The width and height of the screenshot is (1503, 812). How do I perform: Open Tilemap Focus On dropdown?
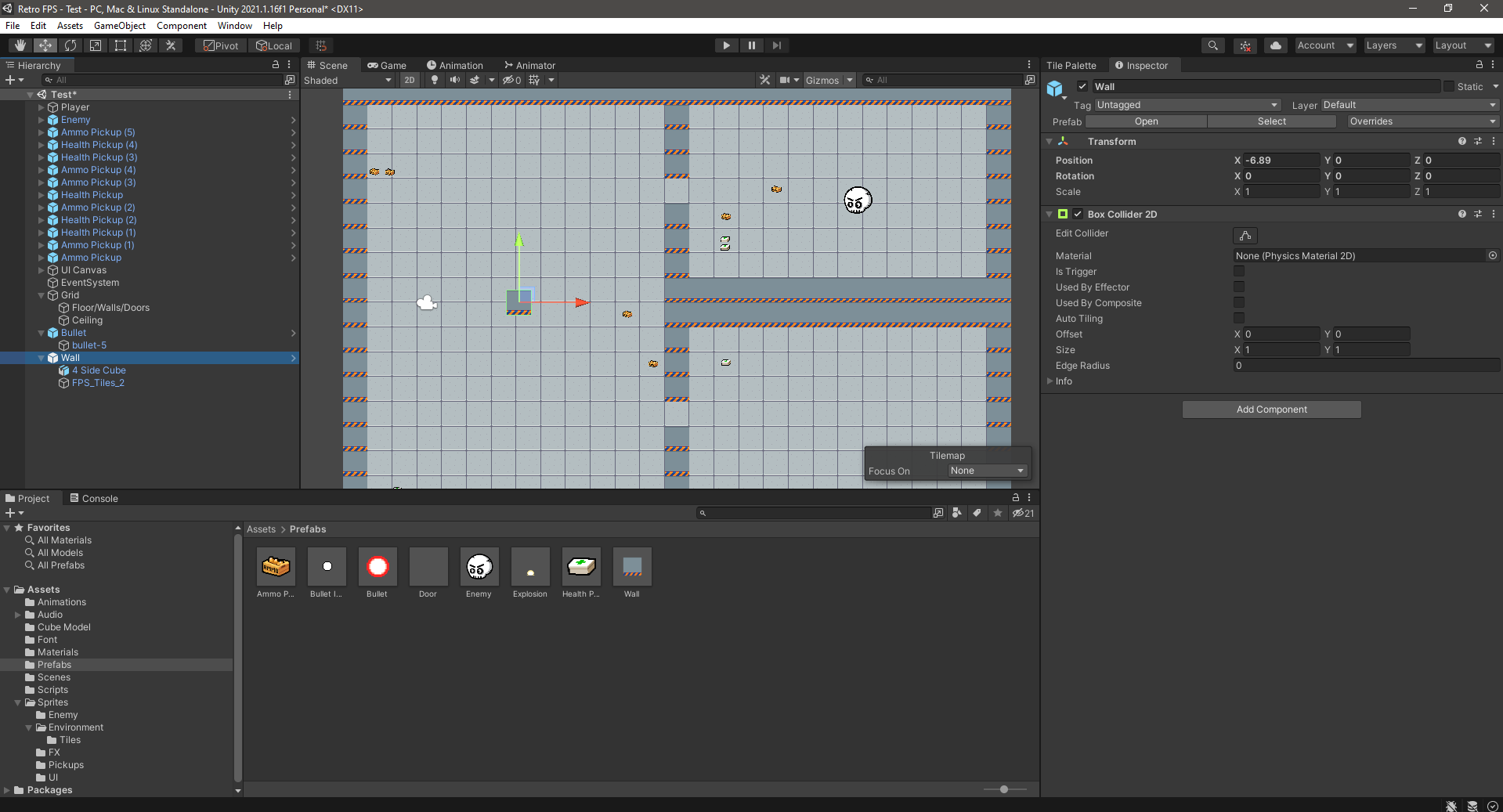(x=987, y=471)
